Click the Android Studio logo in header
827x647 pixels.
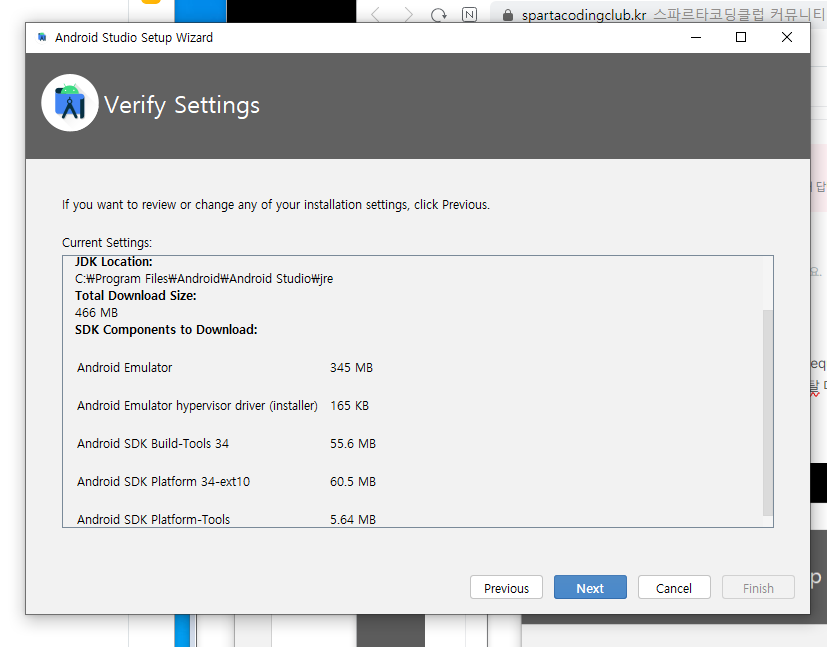coord(70,103)
